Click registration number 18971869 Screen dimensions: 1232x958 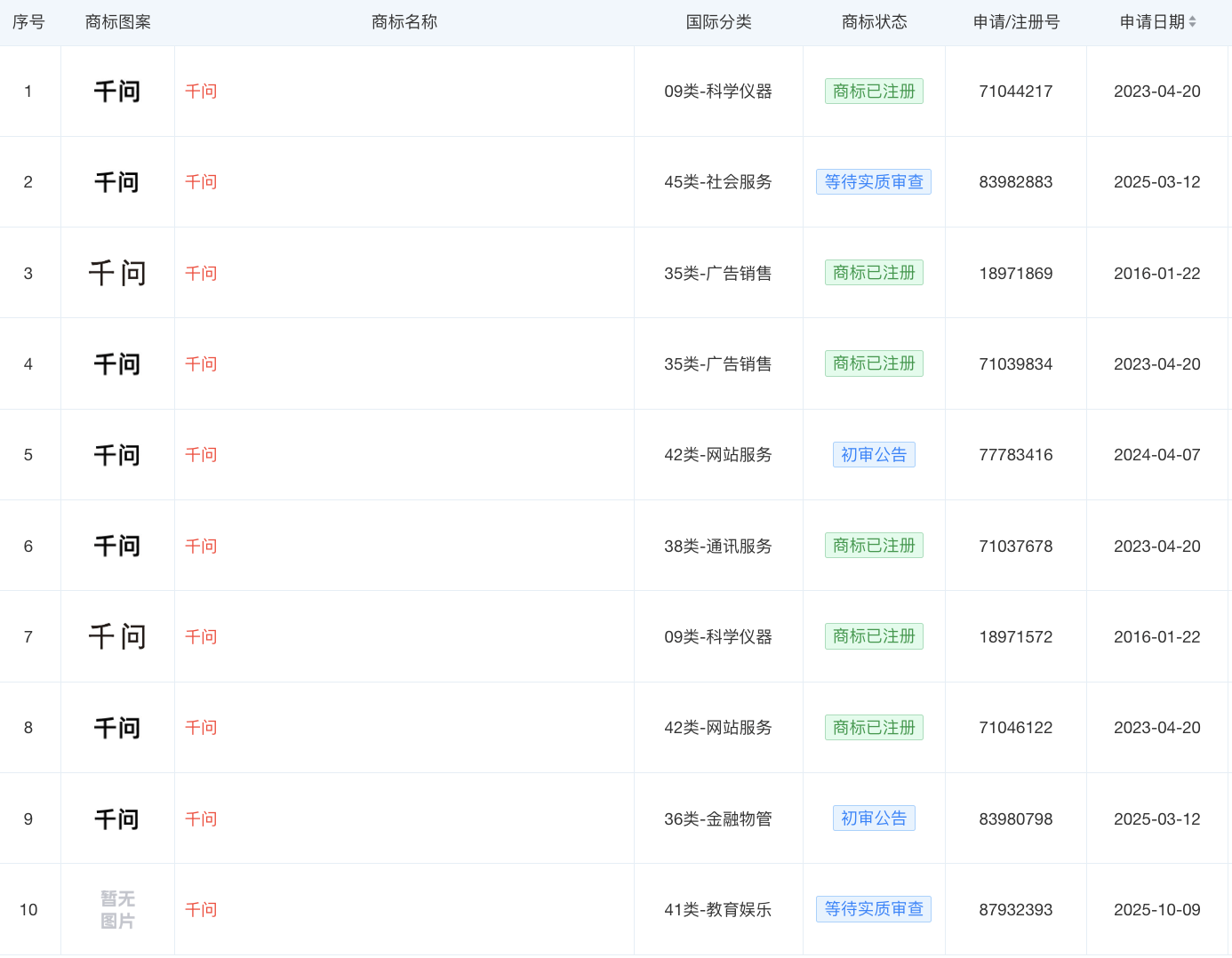[1015, 274]
